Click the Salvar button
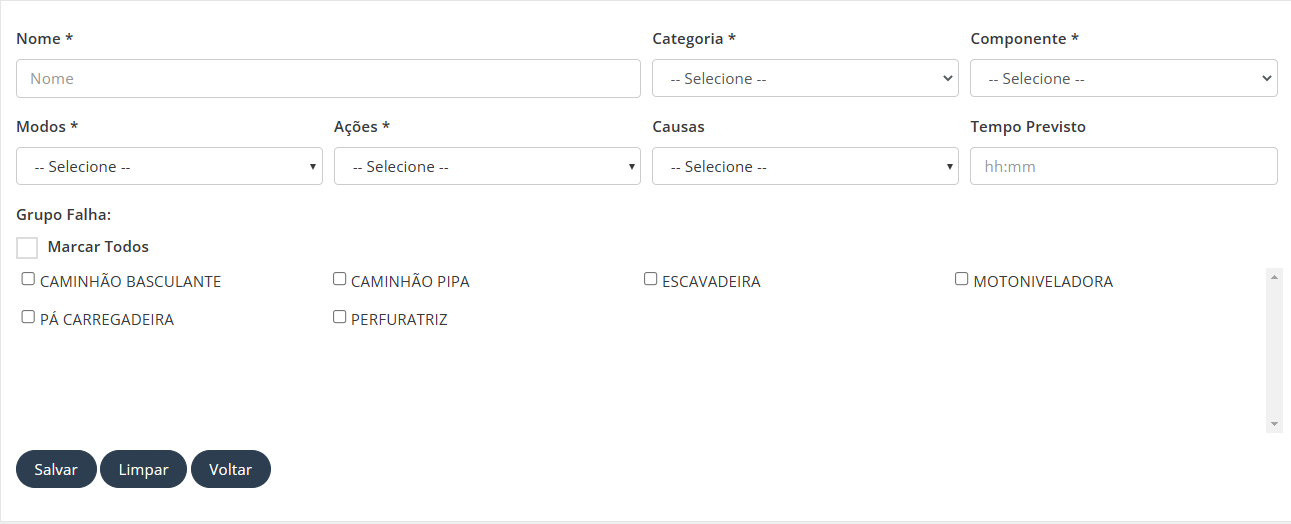Viewport: 1291px width, 524px height. (x=56, y=469)
